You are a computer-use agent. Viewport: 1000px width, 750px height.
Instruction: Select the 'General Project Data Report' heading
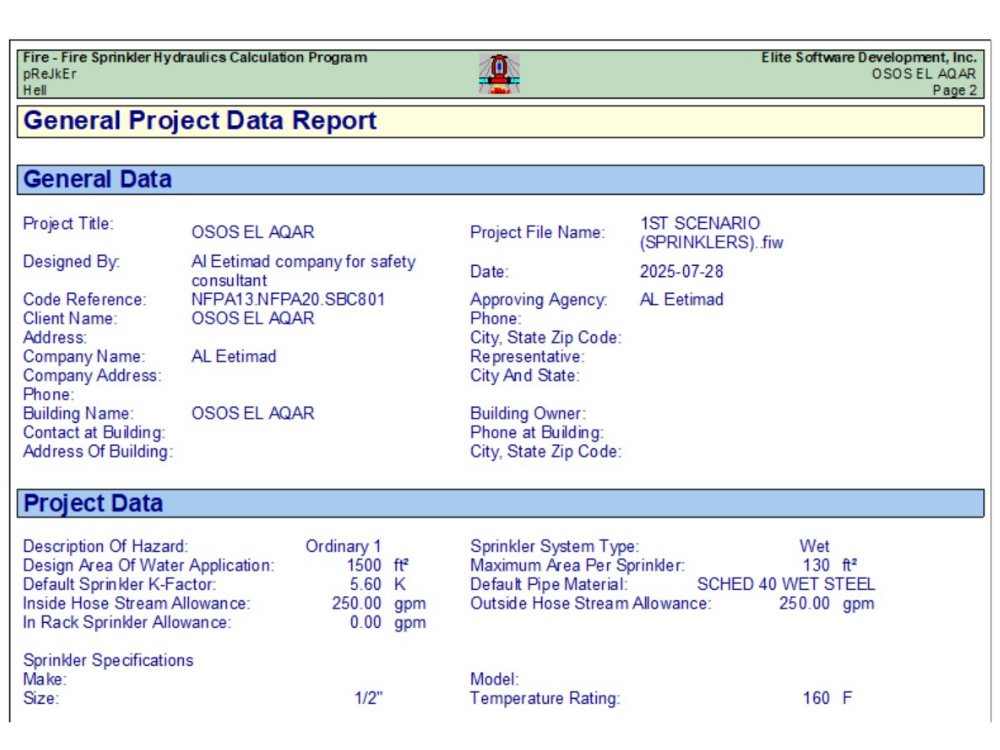tap(200, 121)
